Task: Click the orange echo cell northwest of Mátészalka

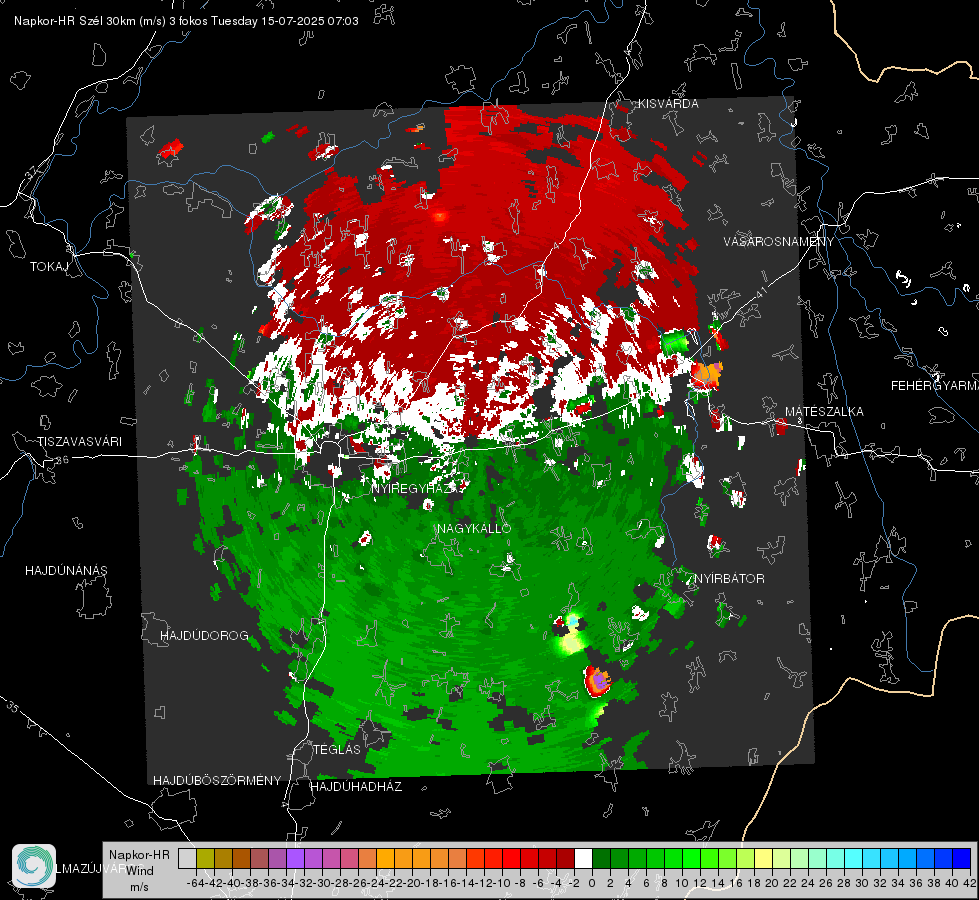Action: click(x=708, y=374)
